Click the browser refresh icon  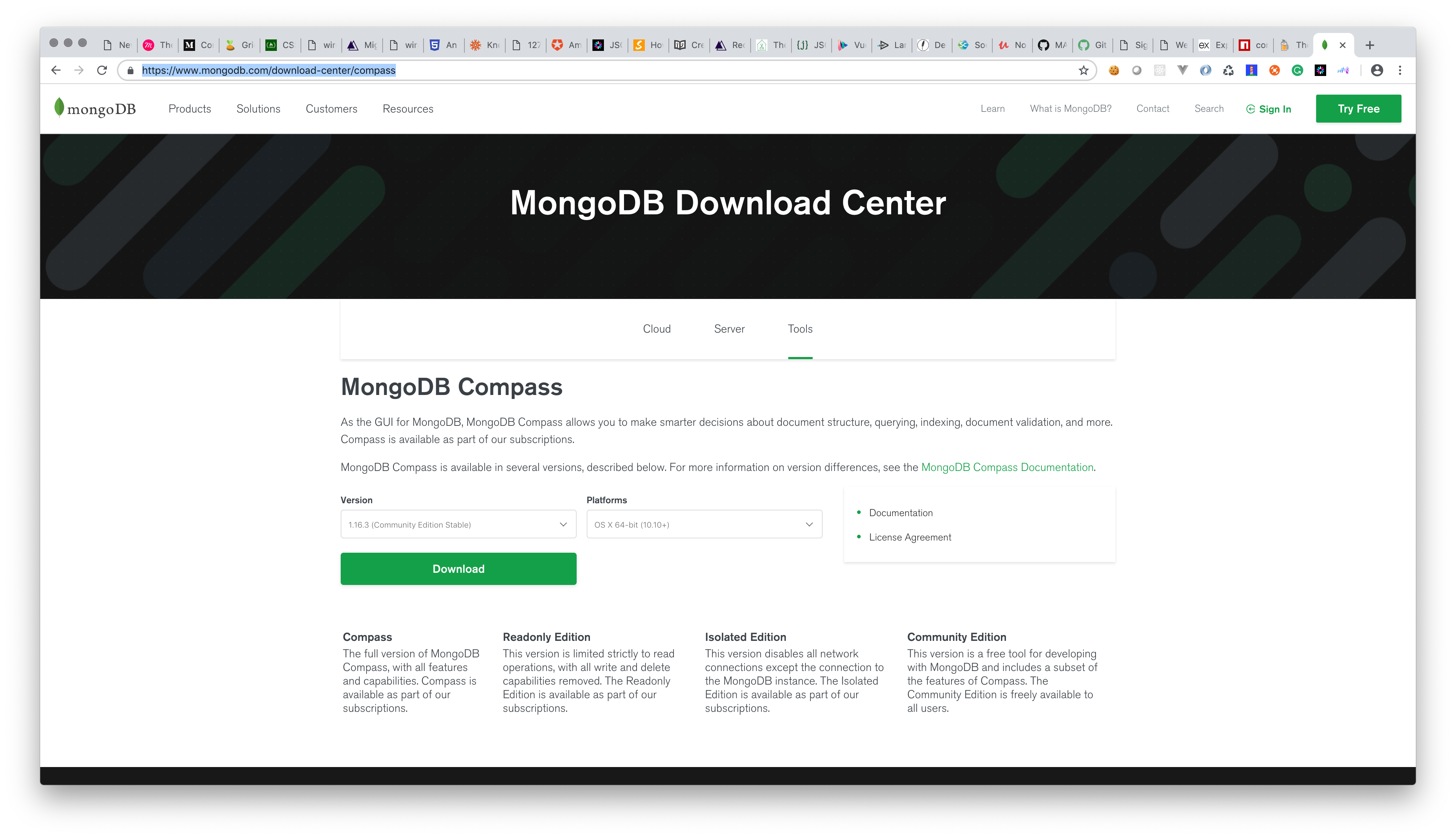pos(102,70)
